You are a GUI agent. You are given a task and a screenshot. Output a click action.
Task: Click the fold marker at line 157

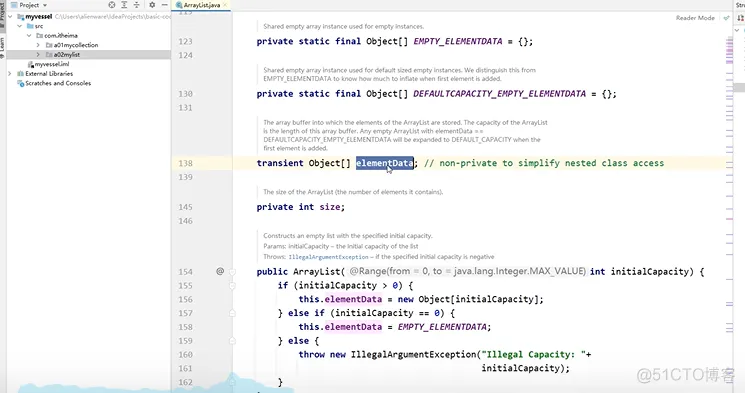coord(232,313)
